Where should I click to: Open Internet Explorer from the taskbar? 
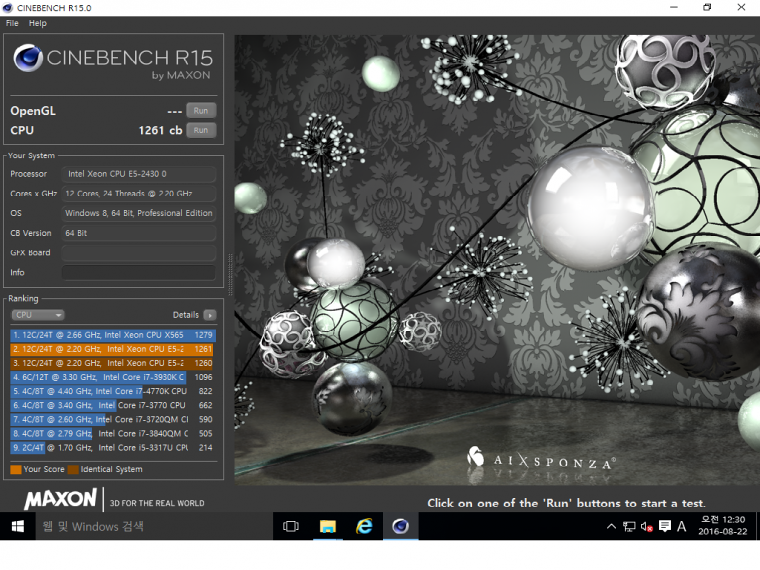click(x=364, y=526)
